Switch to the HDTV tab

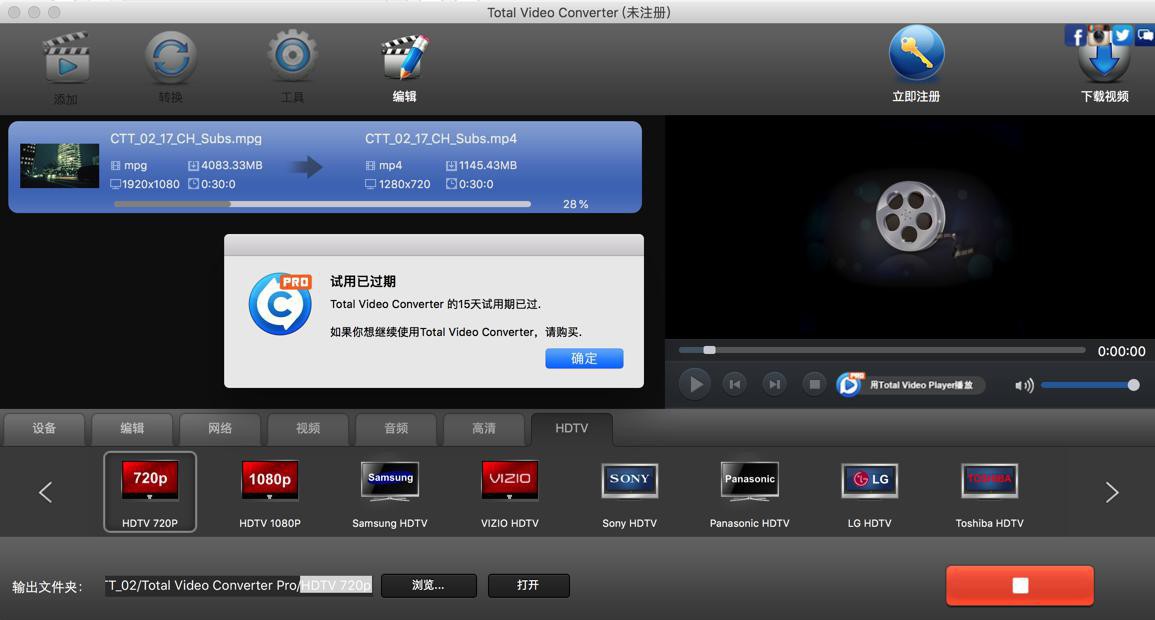(x=572, y=429)
